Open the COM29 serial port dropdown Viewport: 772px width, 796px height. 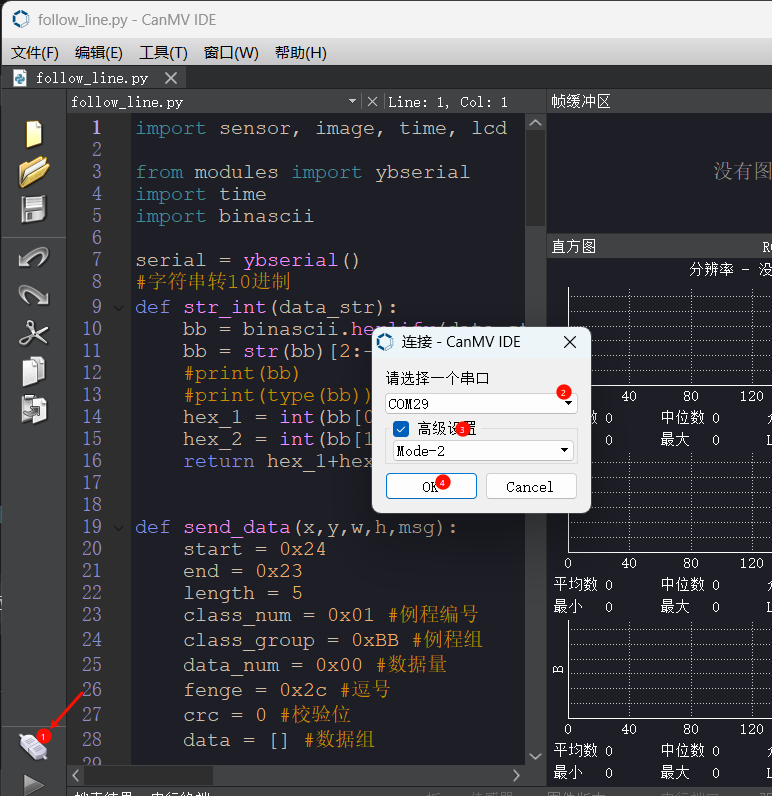pyautogui.click(x=481, y=403)
